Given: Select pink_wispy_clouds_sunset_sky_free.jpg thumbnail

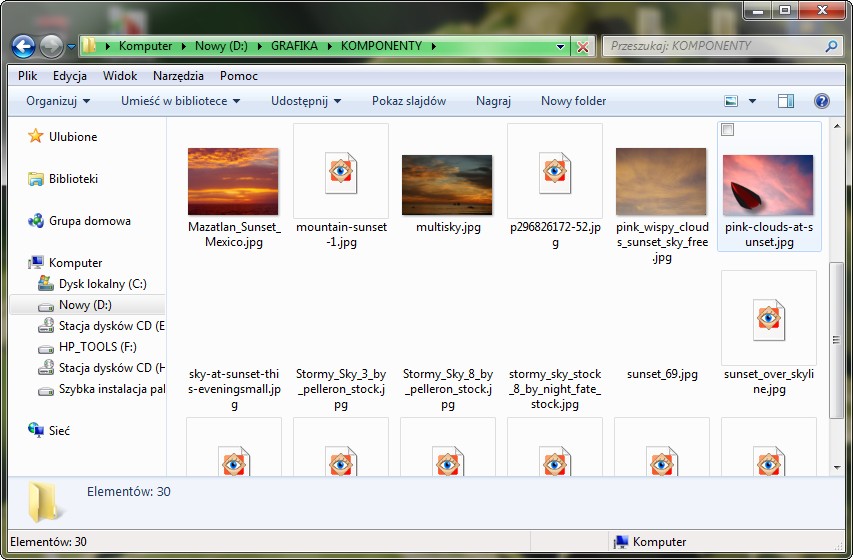Looking at the screenshot, I should (661, 181).
